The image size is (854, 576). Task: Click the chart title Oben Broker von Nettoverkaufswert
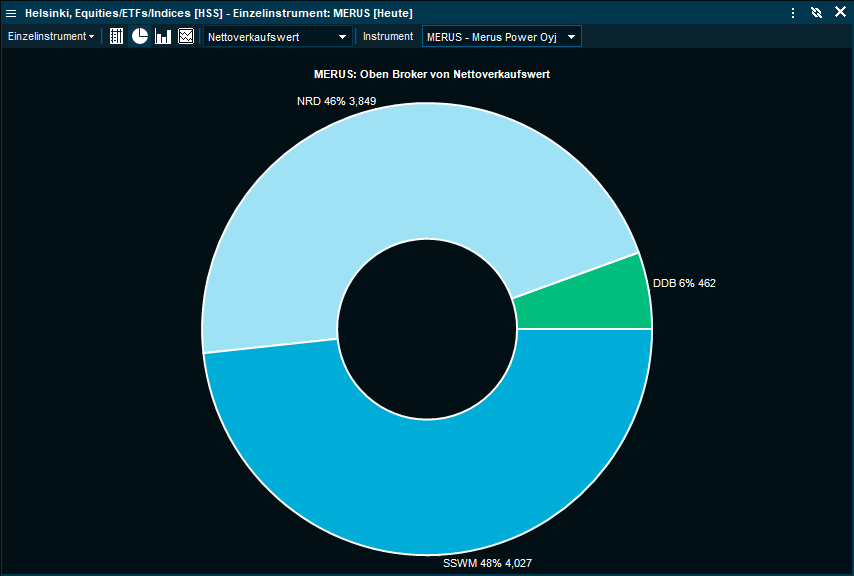click(431, 75)
